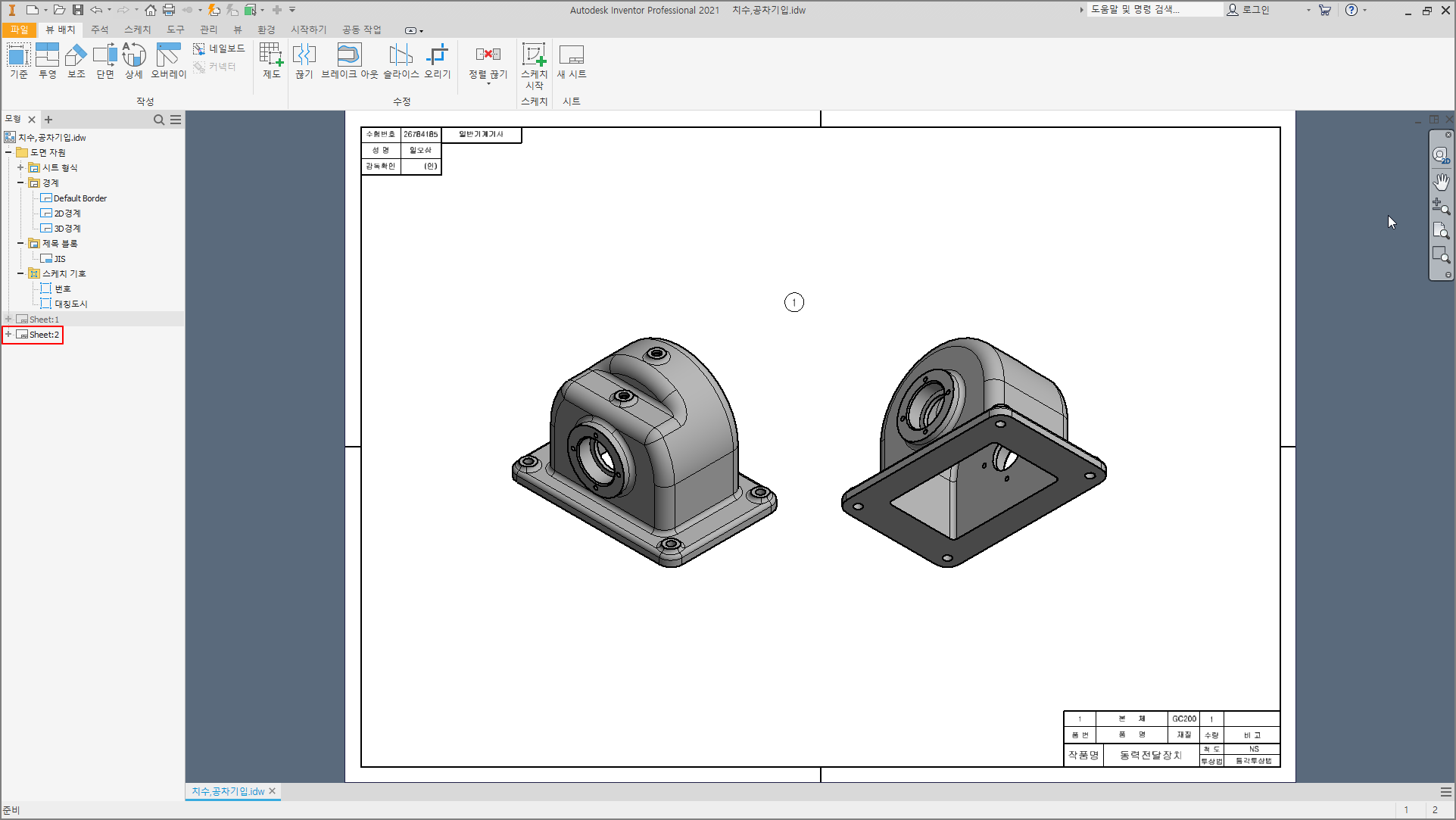Open the 정렬 끊기 dropdown arrow

[x=488, y=84]
